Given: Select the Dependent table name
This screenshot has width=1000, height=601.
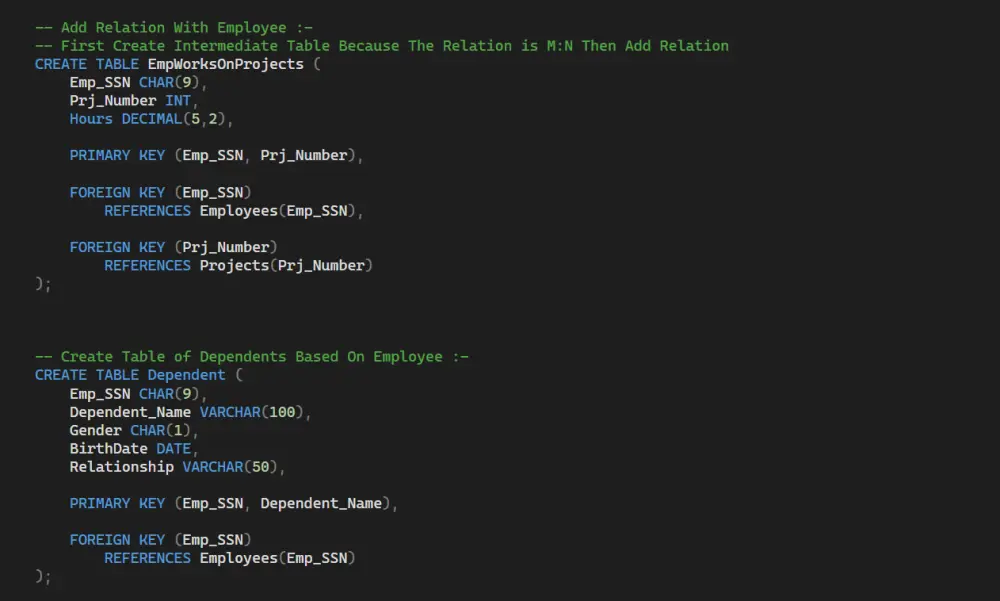Looking at the screenshot, I should 185,374.
